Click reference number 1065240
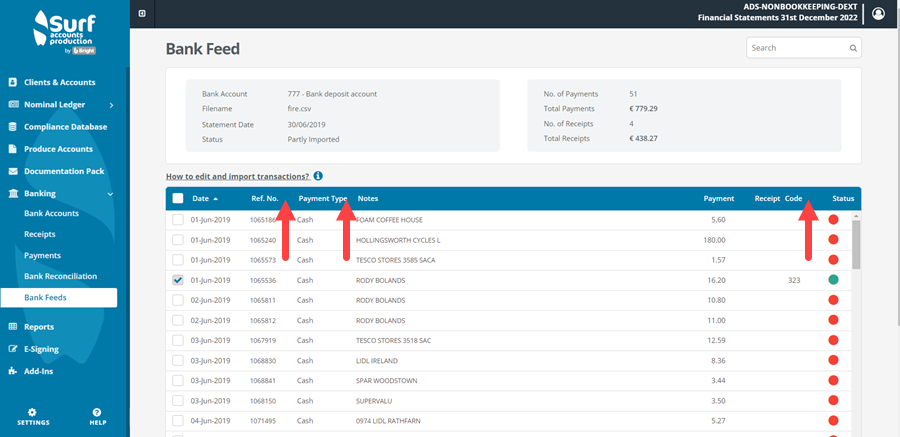 (x=263, y=240)
